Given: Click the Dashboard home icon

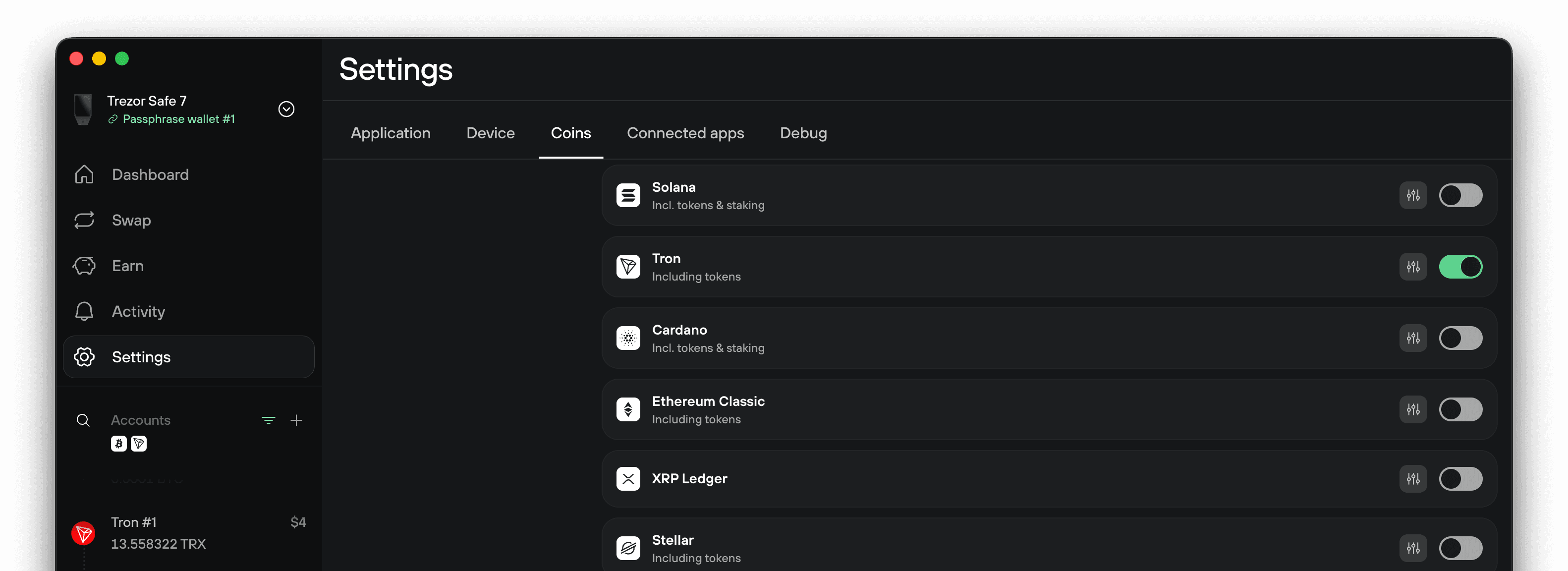Looking at the screenshot, I should coord(84,174).
